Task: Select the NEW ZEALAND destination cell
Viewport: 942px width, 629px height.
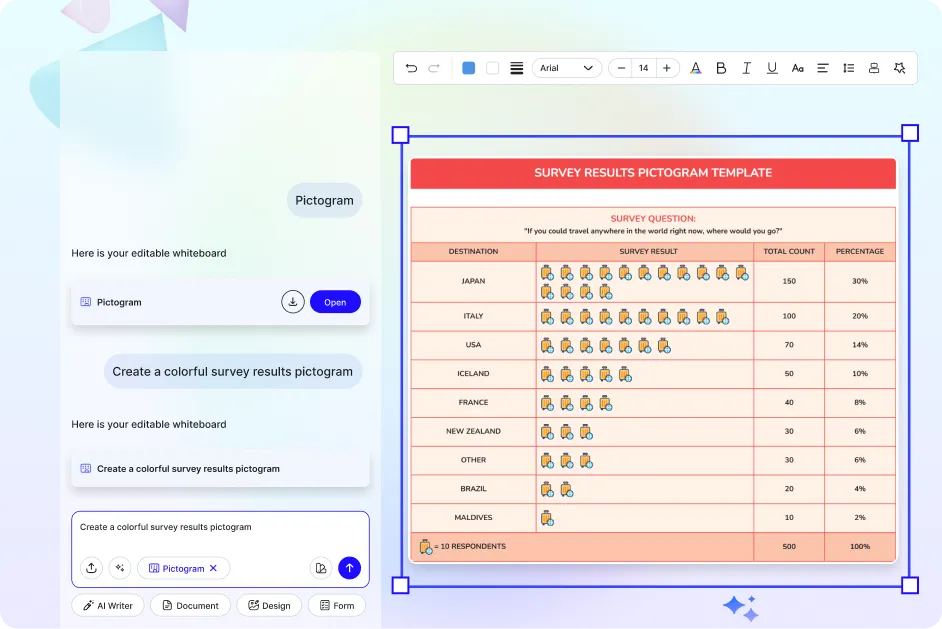Action: tap(473, 431)
